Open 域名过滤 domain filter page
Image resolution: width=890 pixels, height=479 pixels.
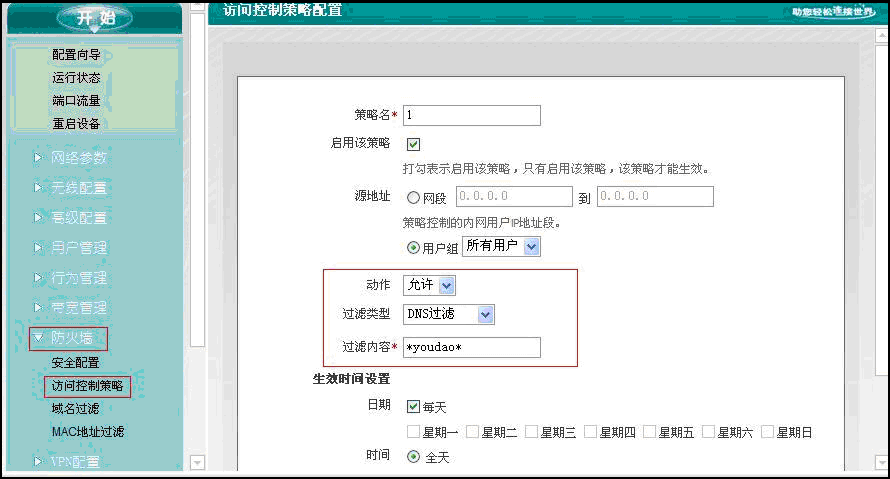click(x=75, y=409)
